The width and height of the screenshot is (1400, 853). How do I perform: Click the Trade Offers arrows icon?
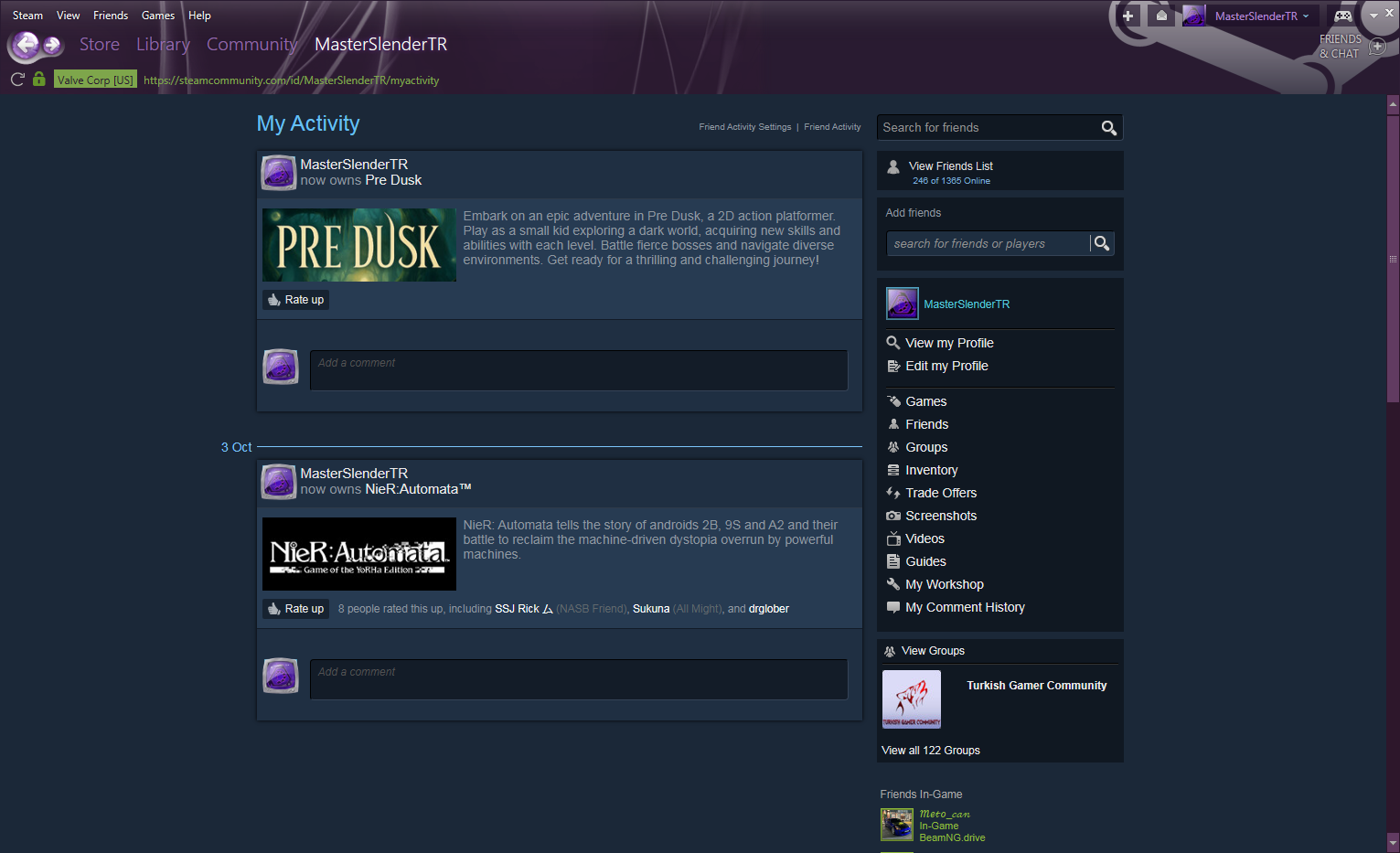(894, 493)
